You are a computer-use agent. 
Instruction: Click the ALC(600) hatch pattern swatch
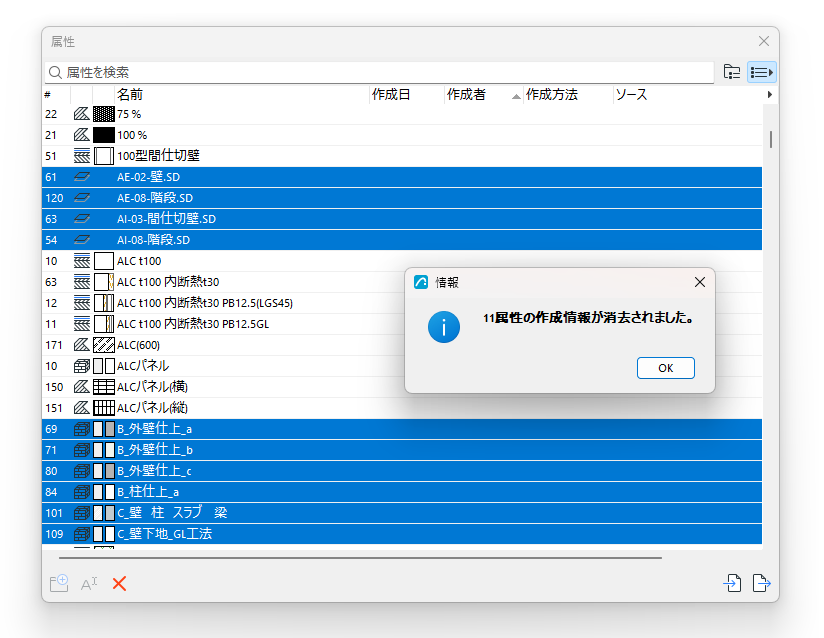click(x=104, y=345)
